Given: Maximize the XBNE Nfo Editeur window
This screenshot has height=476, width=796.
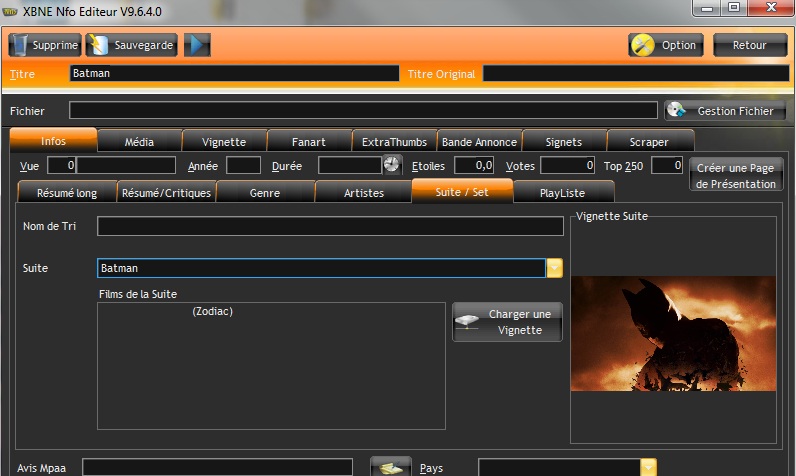Looking at the screenshot, I should [x=734, y=8].
